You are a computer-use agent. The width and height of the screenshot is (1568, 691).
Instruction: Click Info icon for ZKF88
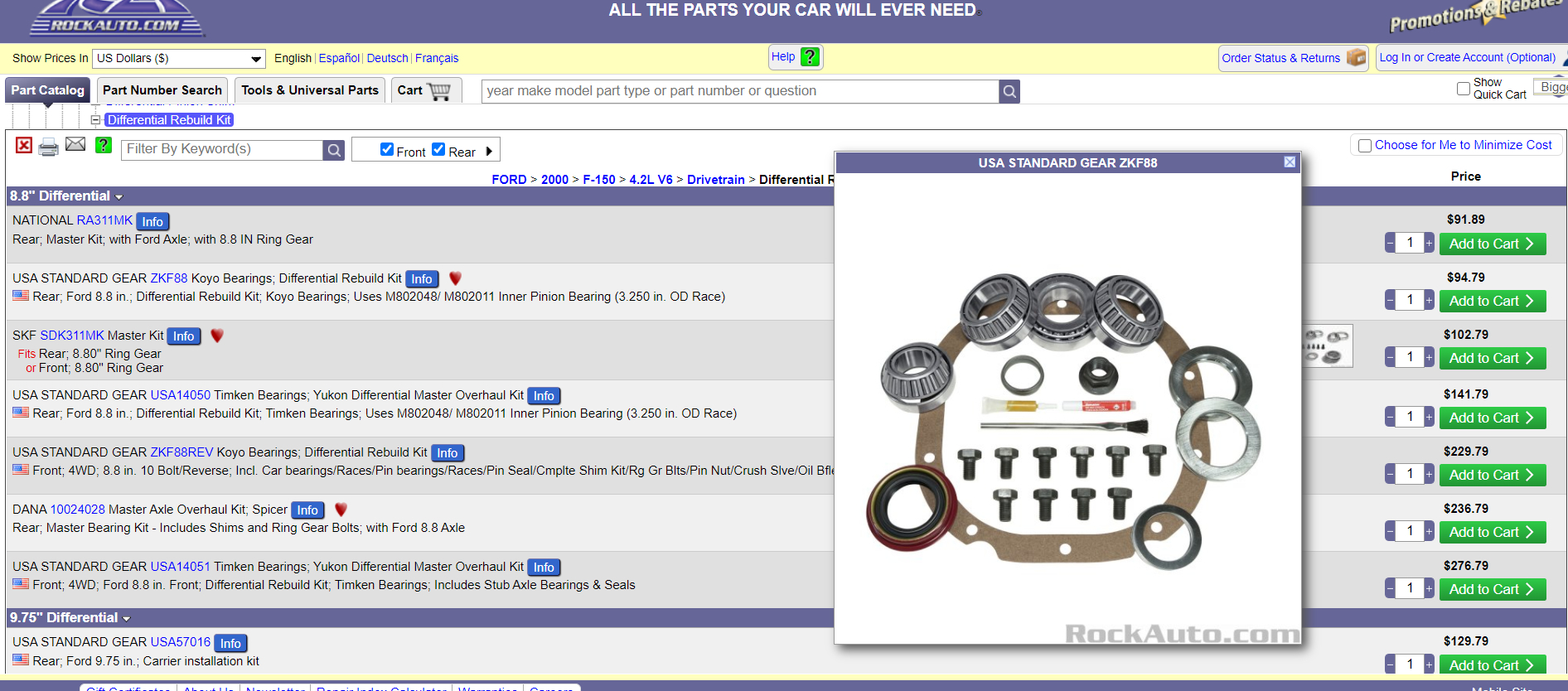click(x=422, y=279)
